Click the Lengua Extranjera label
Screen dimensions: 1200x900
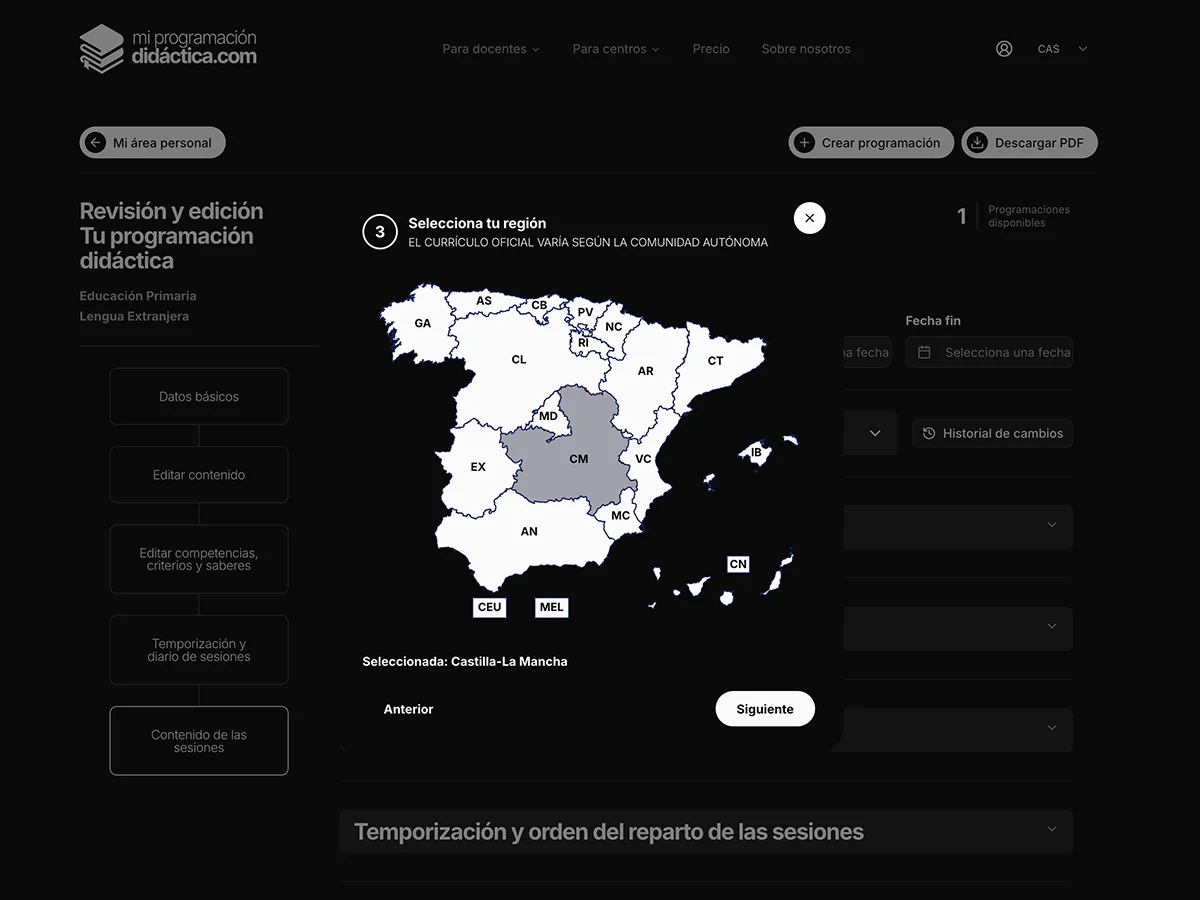click(x=134, y=316)
